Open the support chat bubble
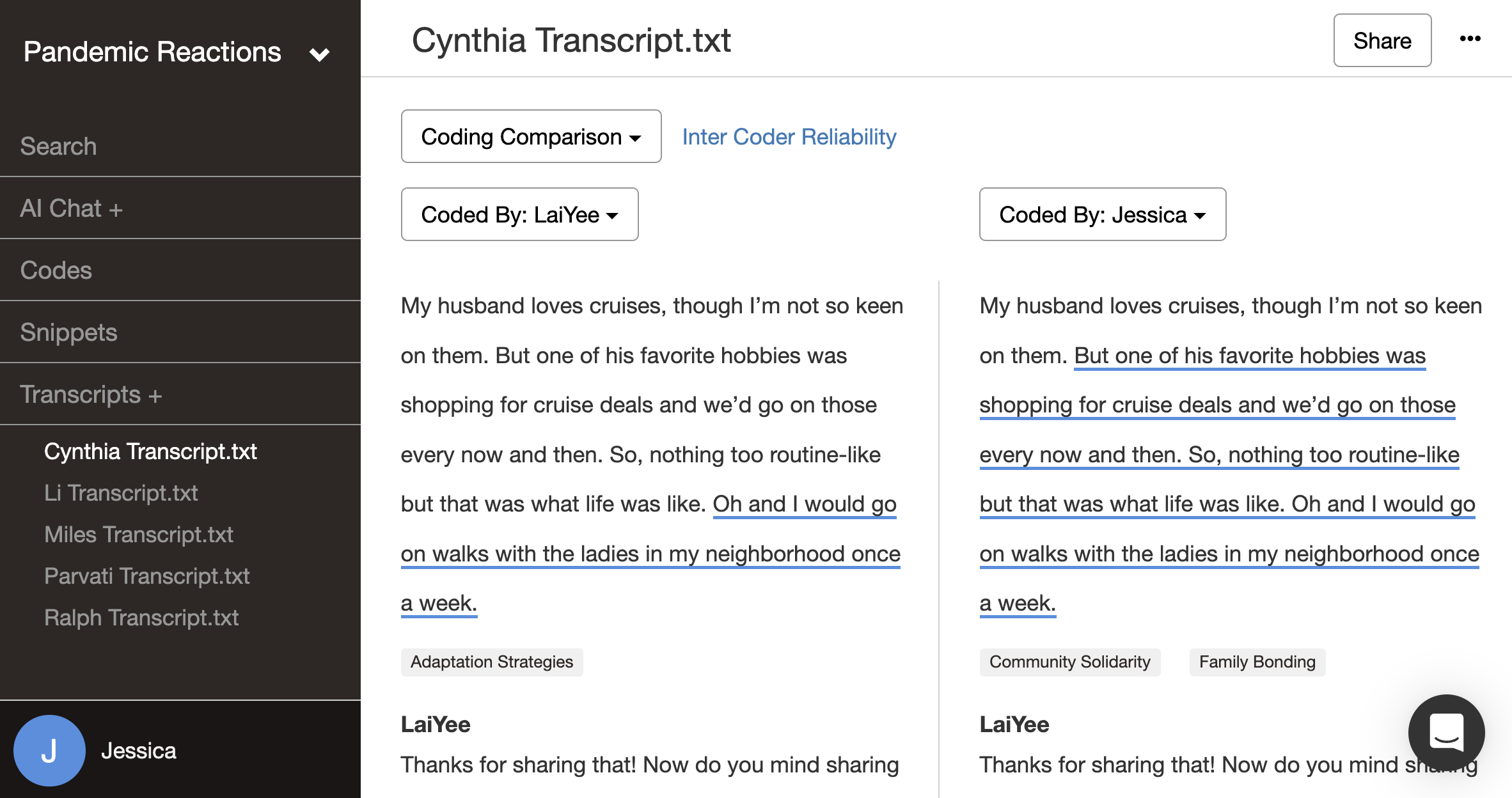This screenshot has height=798, width=1512. [x=1447, y=733]
